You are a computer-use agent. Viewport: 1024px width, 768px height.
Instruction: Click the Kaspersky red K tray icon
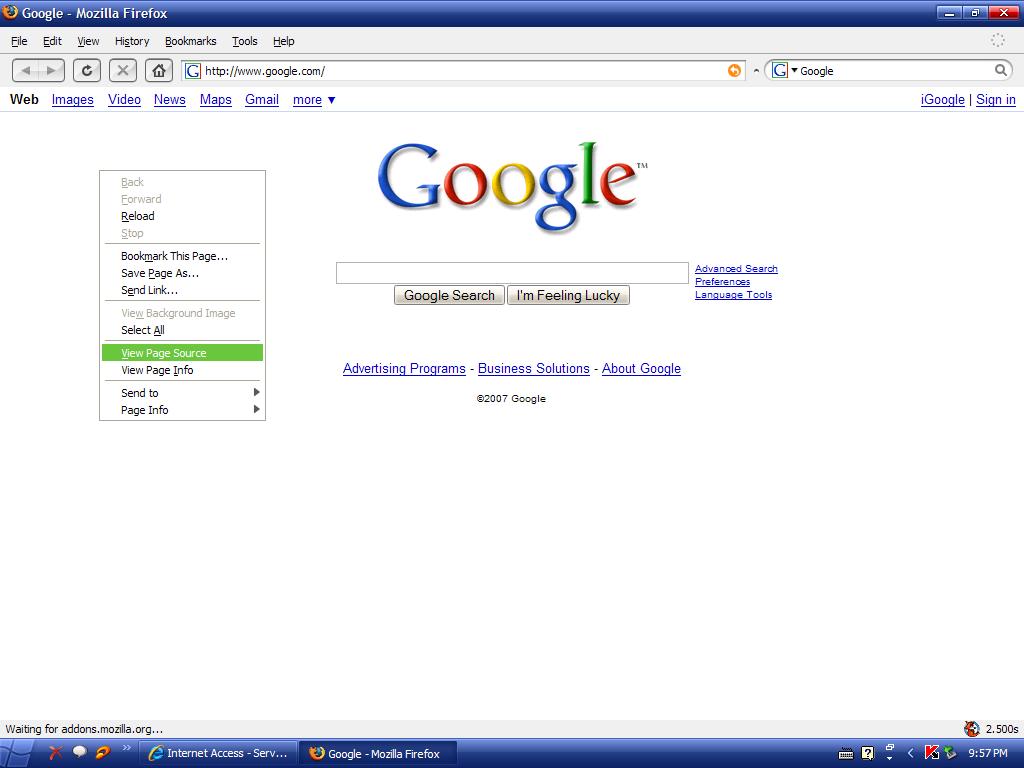pyautogui.click(x=931, y=753)
